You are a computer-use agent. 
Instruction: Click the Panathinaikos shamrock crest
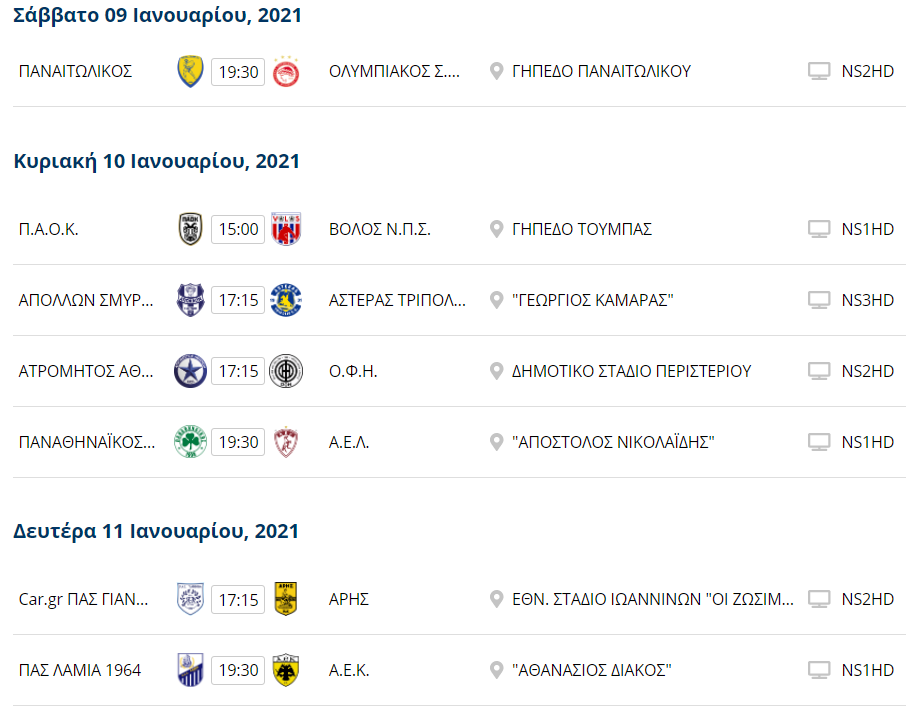coord(190,442)
